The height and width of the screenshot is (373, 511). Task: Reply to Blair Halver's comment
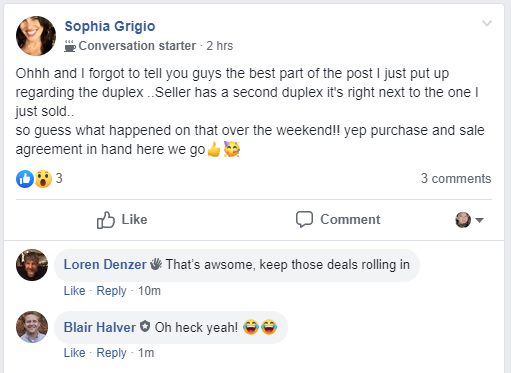click(x=111, y=353)
